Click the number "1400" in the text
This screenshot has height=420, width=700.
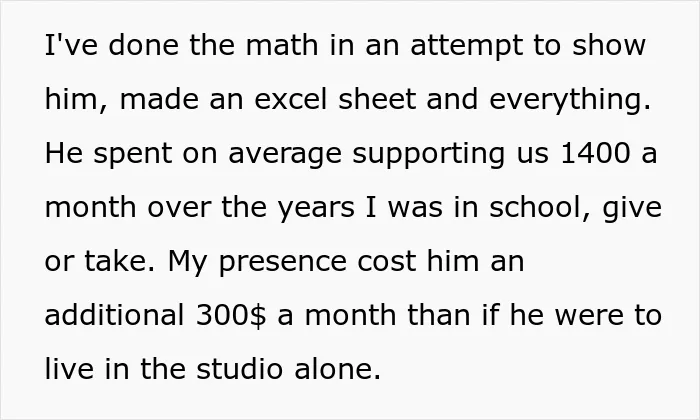[595, 153]
